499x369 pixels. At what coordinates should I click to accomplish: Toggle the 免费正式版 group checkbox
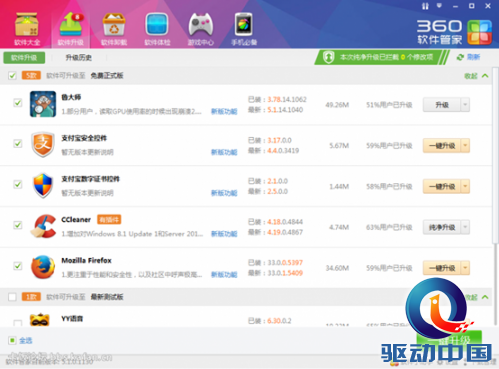12,76
